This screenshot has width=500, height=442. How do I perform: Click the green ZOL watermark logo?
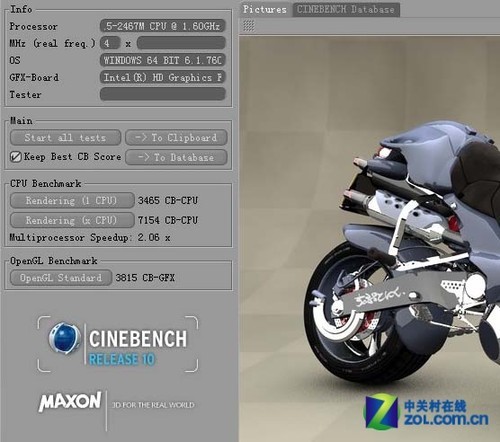tap(382, 411)
